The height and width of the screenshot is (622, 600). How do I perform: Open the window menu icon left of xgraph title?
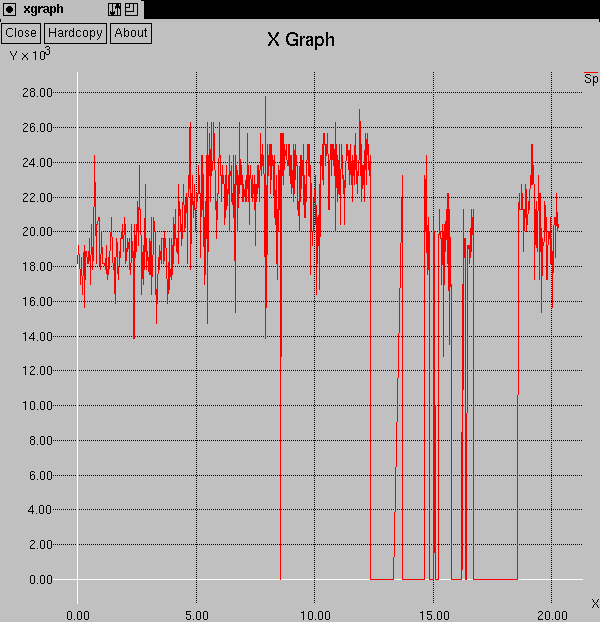(9, 9)
